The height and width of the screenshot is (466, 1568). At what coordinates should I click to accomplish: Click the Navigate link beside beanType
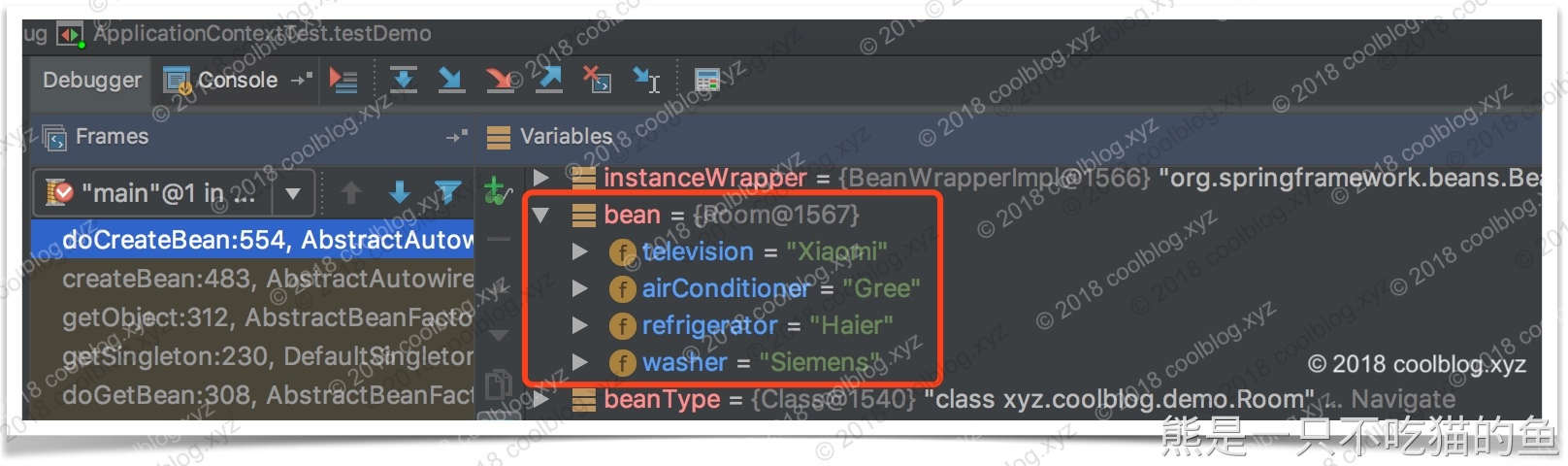1403,399
